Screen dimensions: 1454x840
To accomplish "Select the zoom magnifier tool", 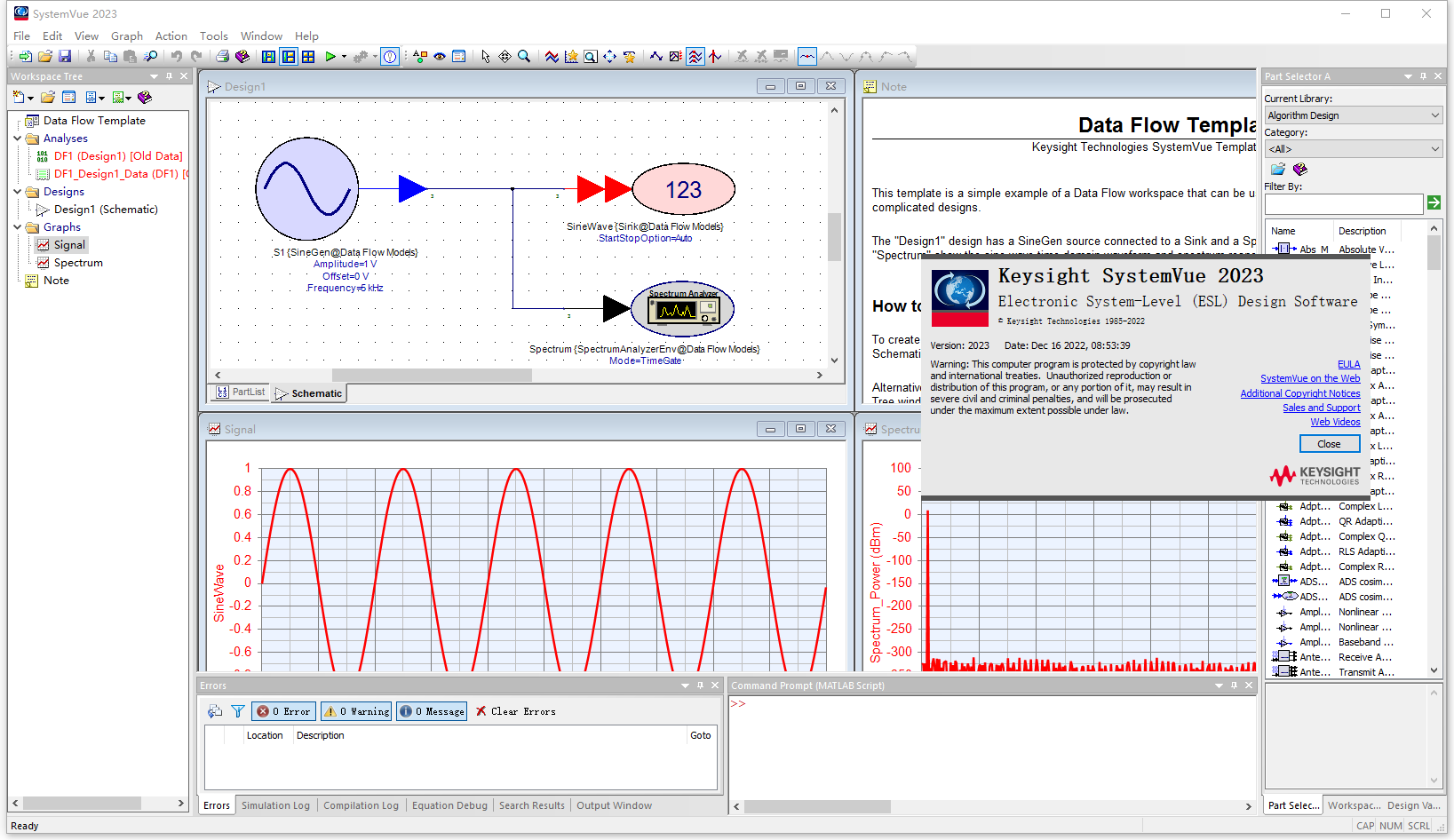I will click(x=524, y=57).
